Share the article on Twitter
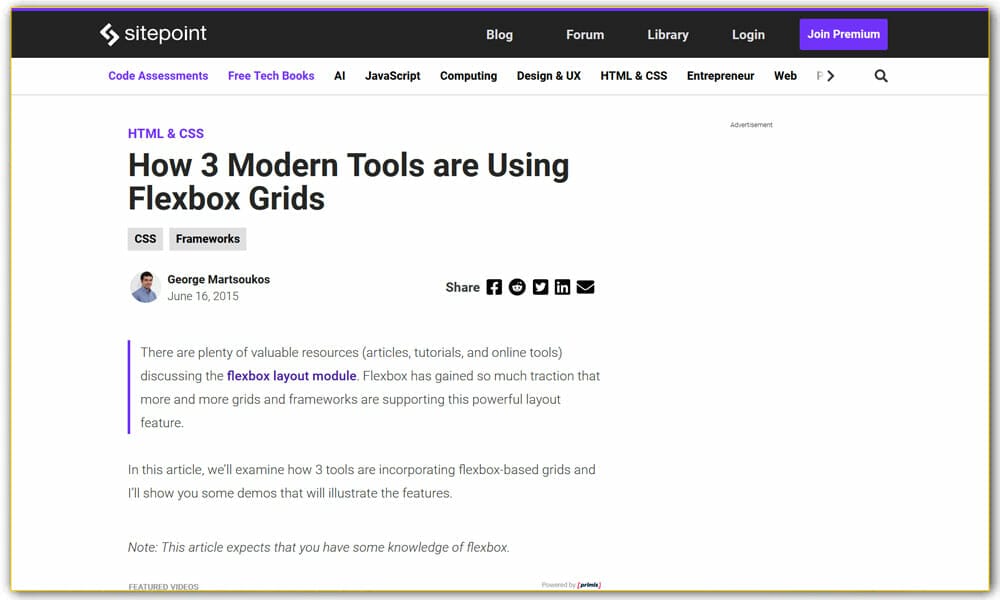1000x600 pixels. point(540,287)
